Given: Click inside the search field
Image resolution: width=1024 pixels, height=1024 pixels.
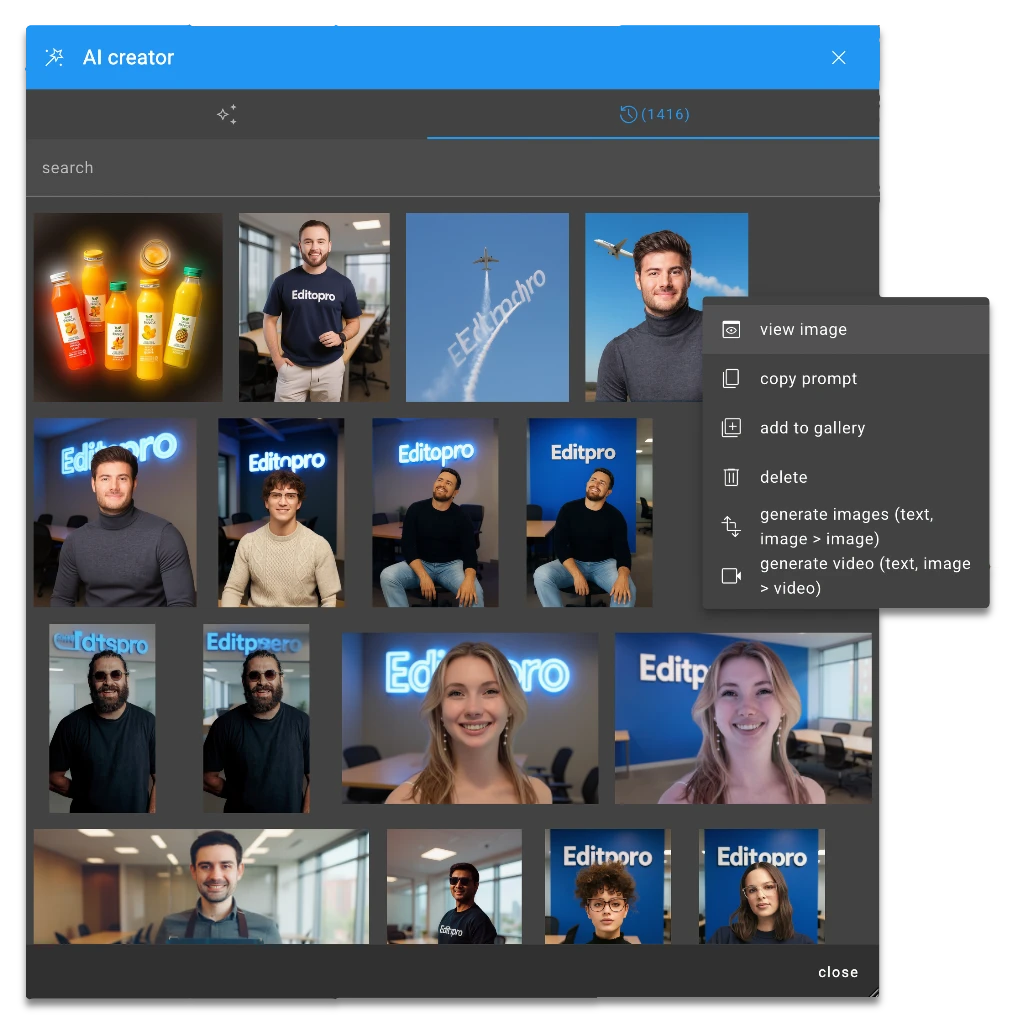Looking at the screenshot, I should (200, 167).
